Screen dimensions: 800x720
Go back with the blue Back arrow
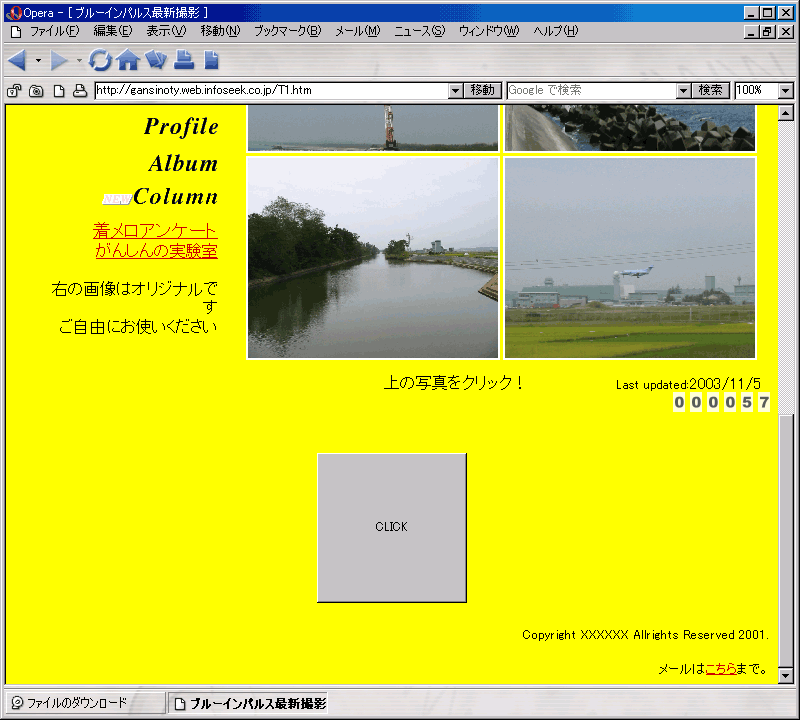pyautogui.click(x=17, y=60)
